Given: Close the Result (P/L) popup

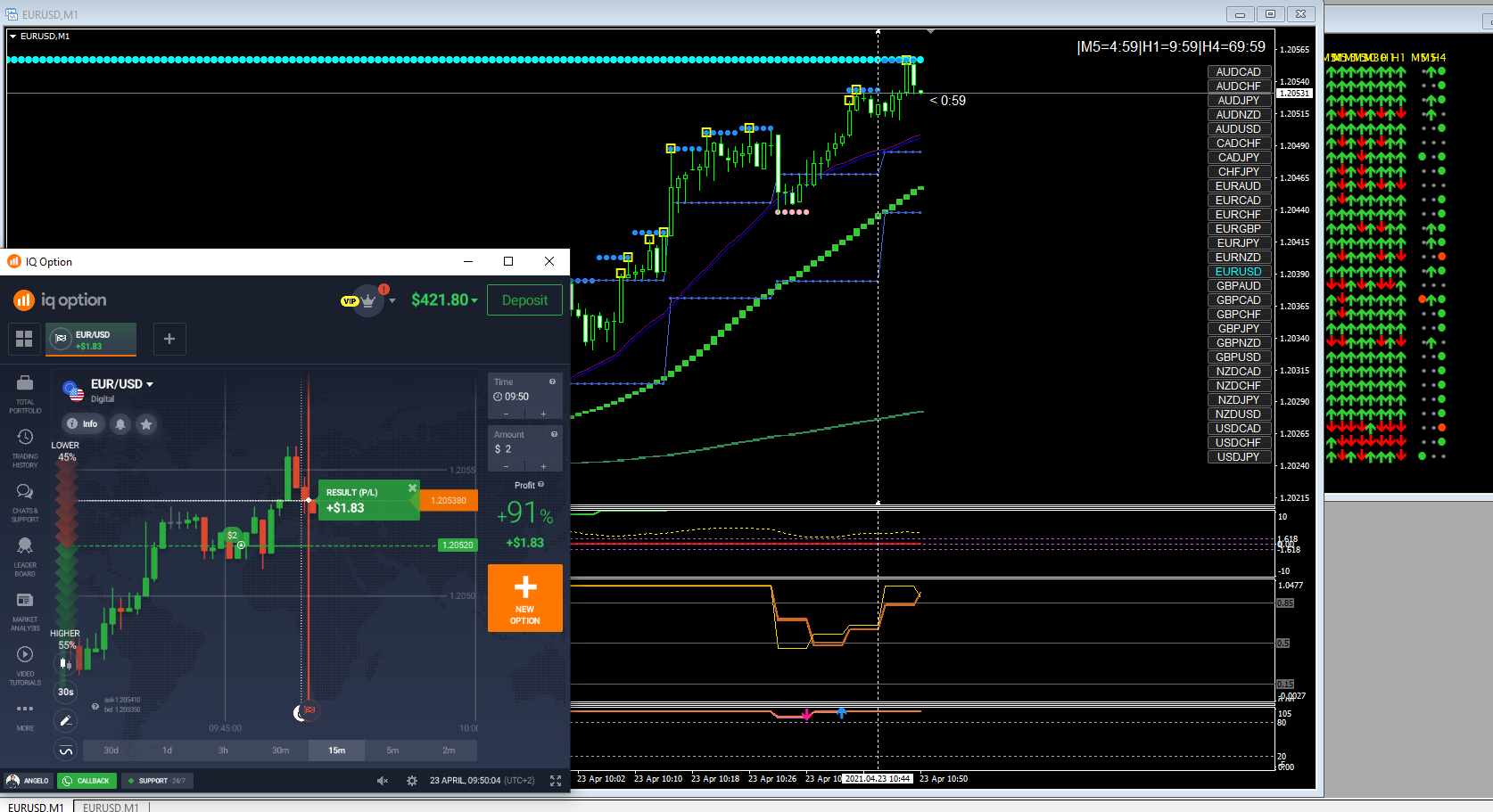Looking at the screenshot, I should click(412, 488).
